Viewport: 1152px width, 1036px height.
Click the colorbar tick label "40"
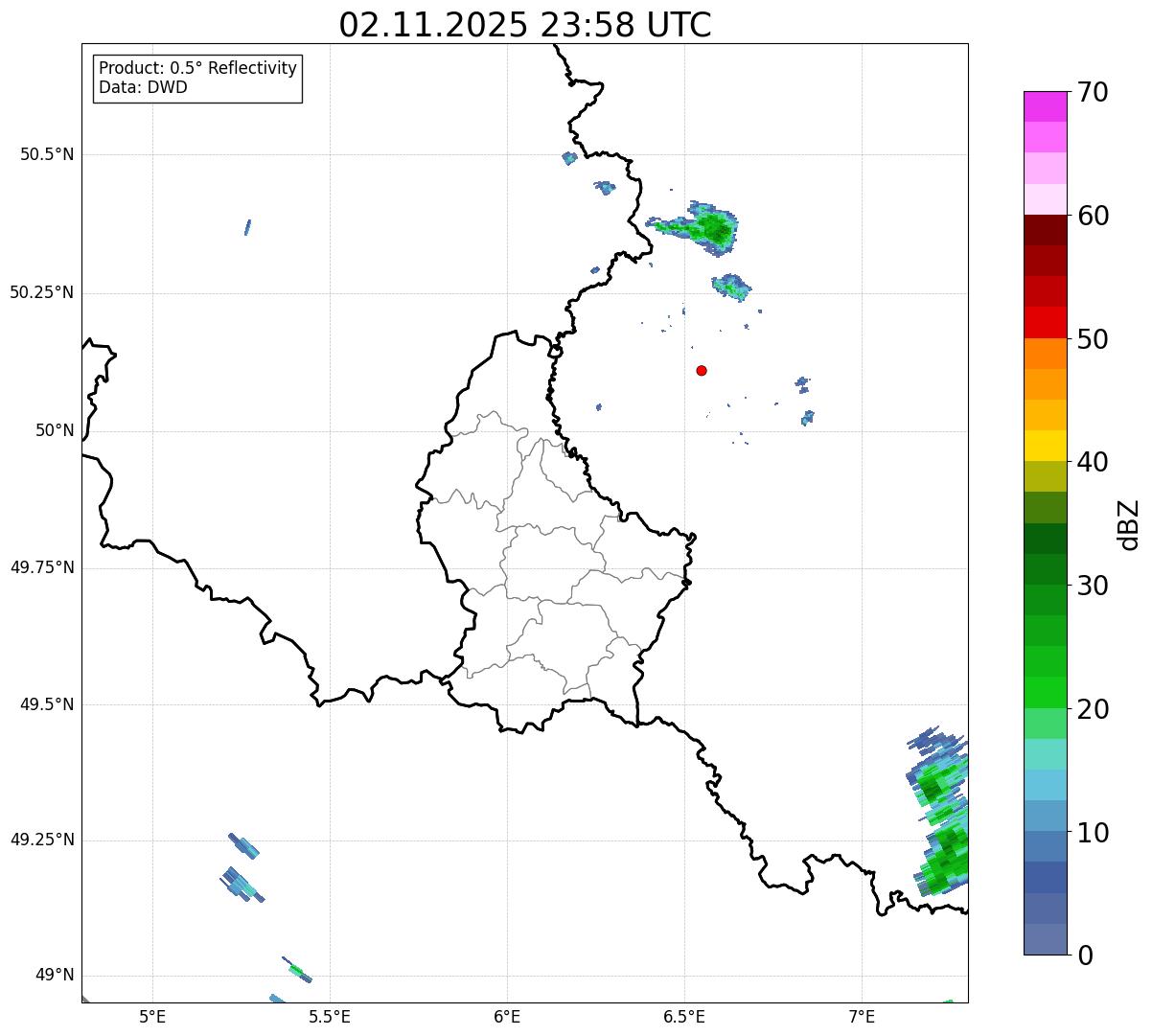1092,462
